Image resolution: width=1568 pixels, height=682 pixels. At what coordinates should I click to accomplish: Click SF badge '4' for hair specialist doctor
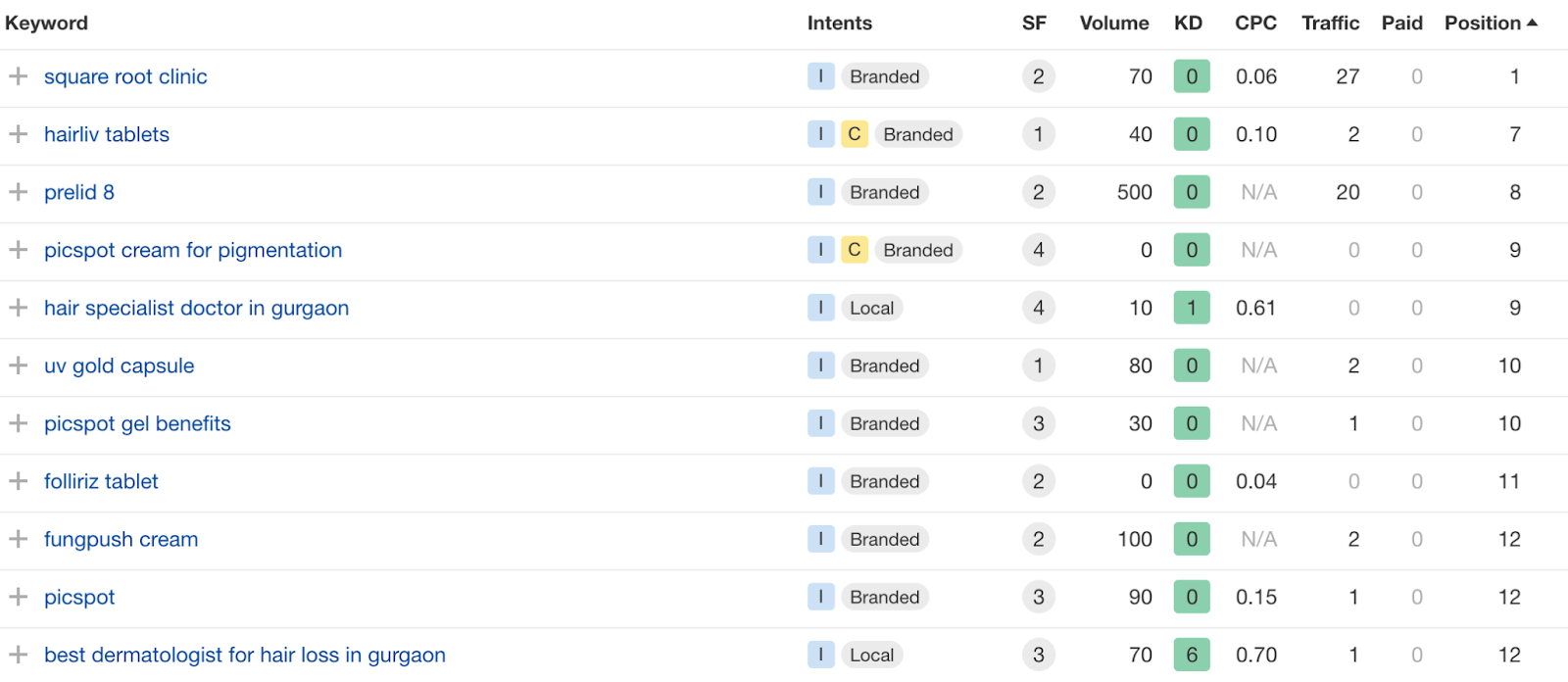tap(1038, 308)
